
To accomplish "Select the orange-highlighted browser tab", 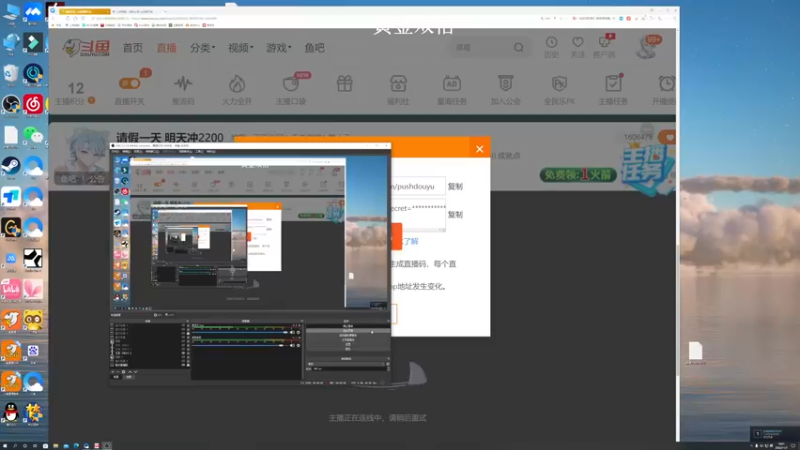I will (x=84, y=11).
